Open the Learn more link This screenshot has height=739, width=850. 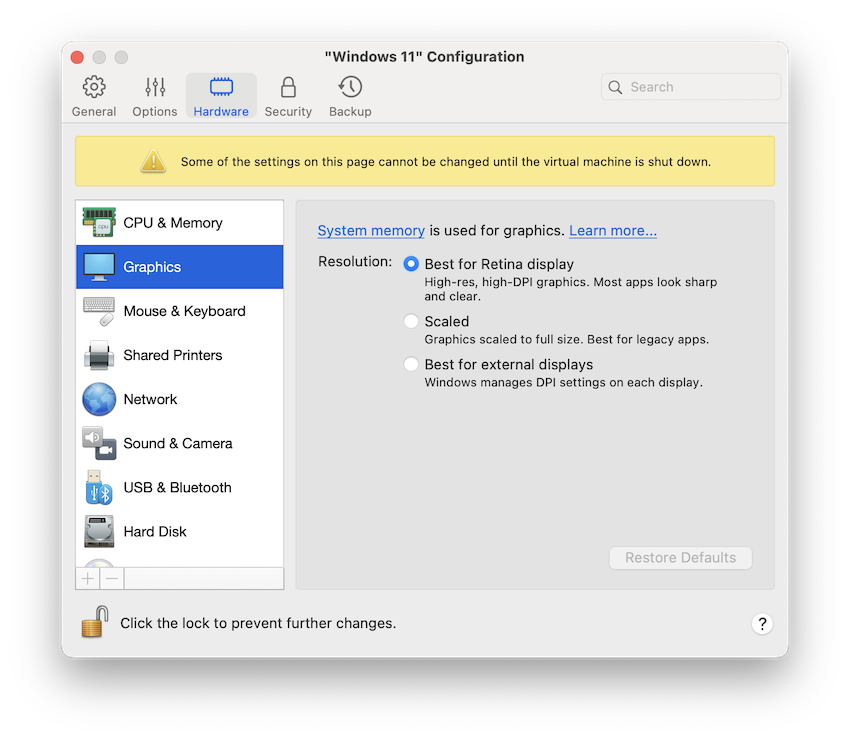pyautogui.click(x=612, y=230)
